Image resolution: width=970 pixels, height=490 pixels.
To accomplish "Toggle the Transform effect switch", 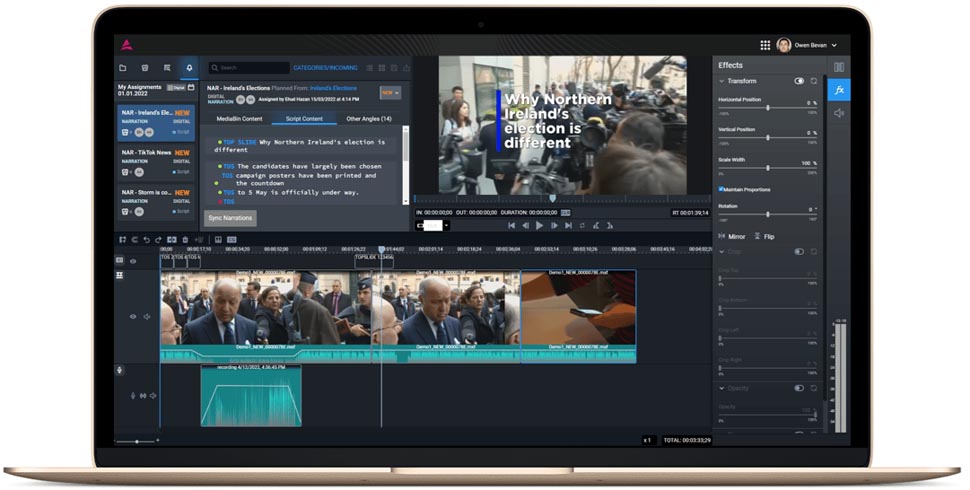I will coord(799,81).
